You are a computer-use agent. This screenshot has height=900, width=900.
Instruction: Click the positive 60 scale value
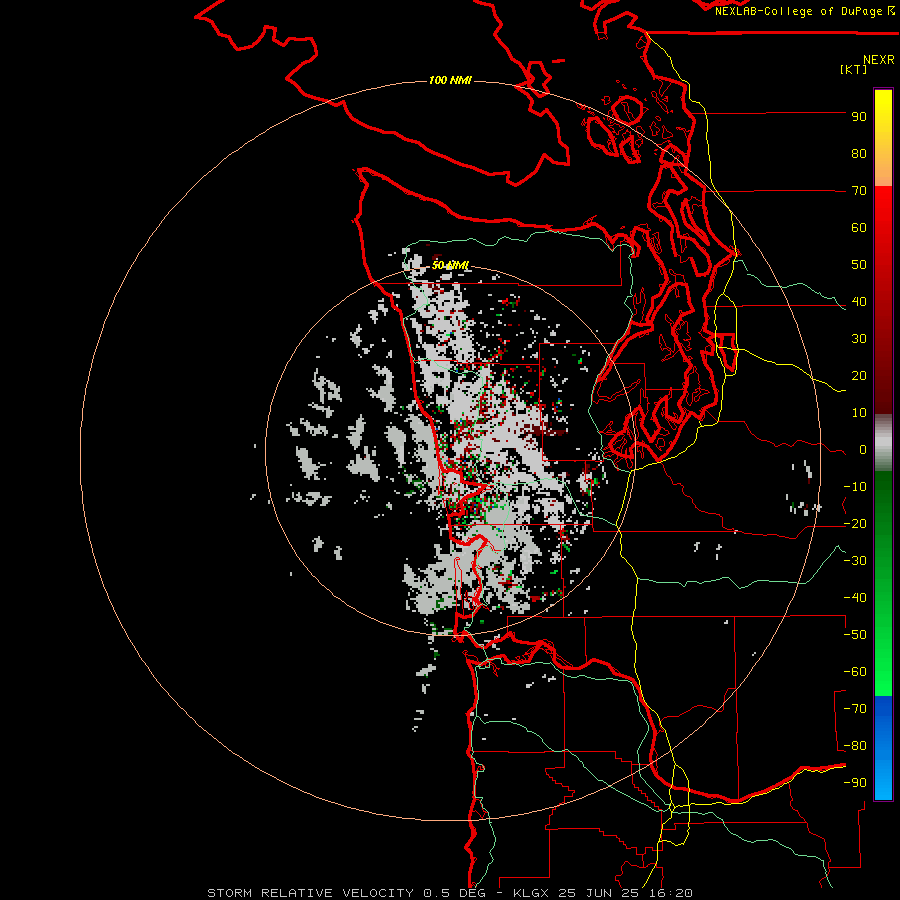[859, 228]
